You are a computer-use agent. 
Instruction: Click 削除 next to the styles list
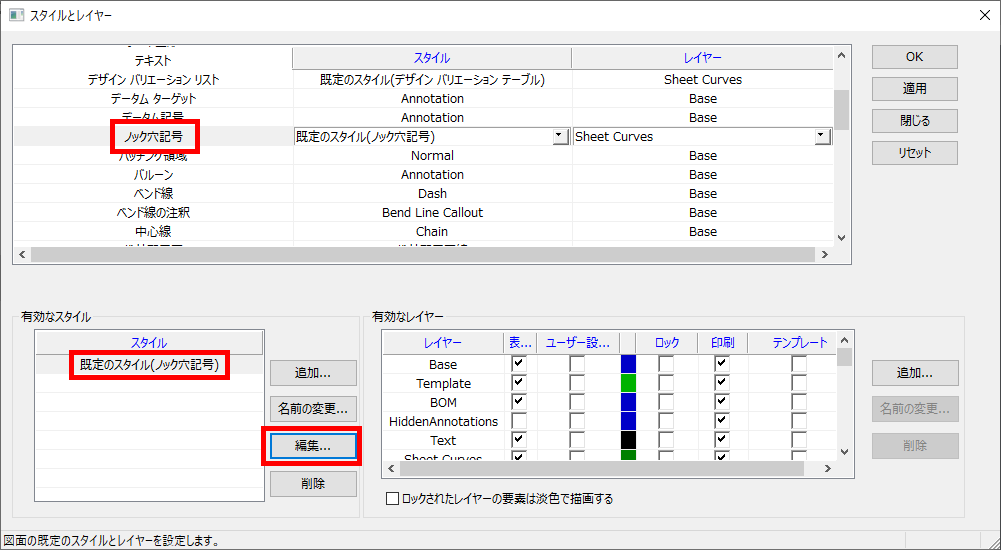[313, 484]
